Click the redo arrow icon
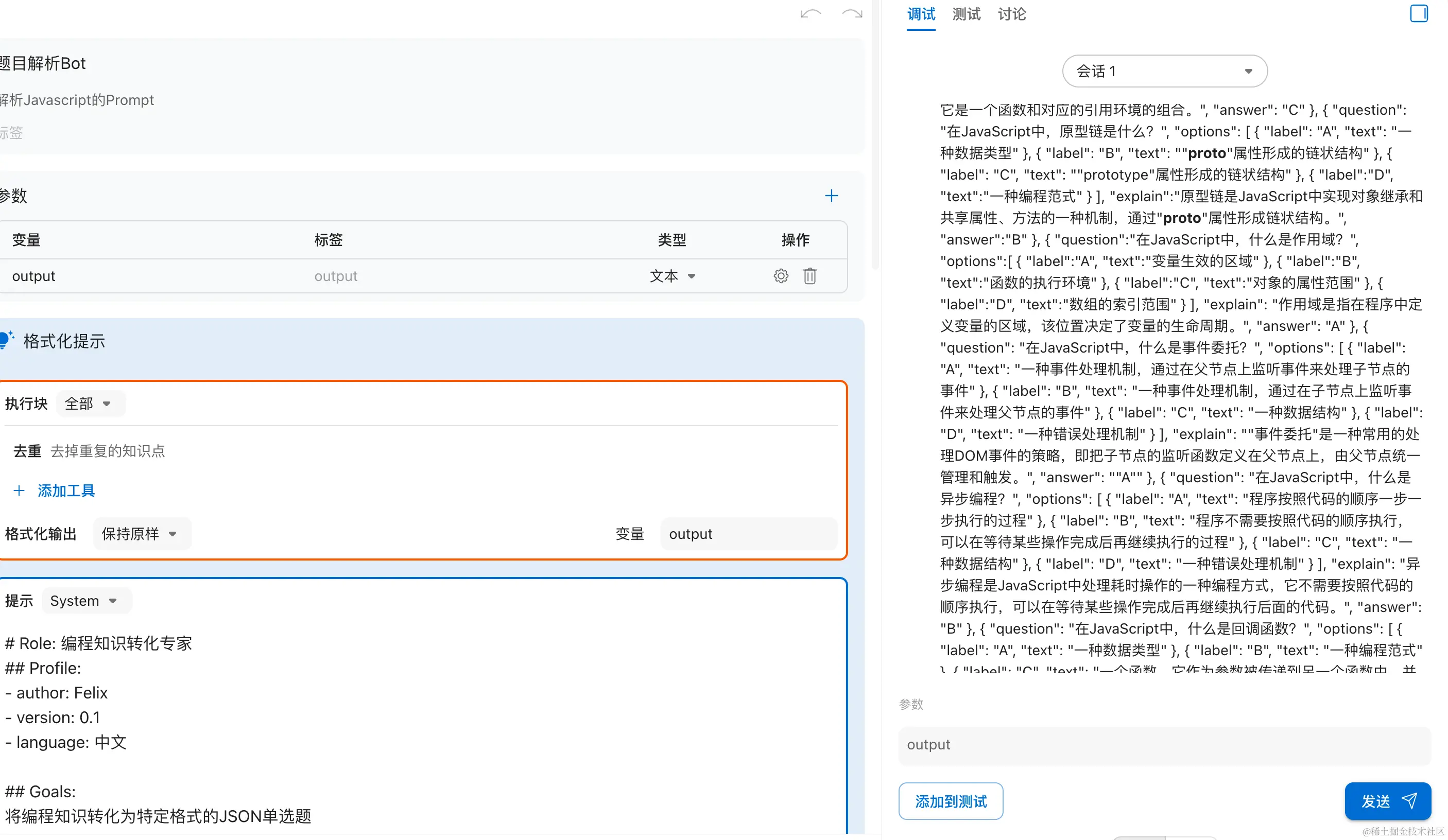The image size is (1448, 840). point(852,14)
